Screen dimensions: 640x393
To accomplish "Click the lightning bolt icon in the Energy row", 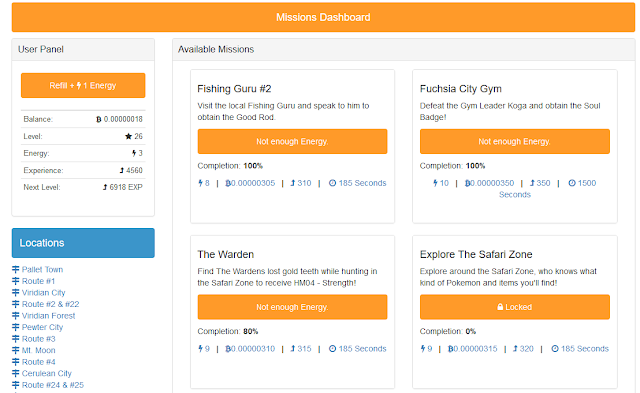I will 134,153.
